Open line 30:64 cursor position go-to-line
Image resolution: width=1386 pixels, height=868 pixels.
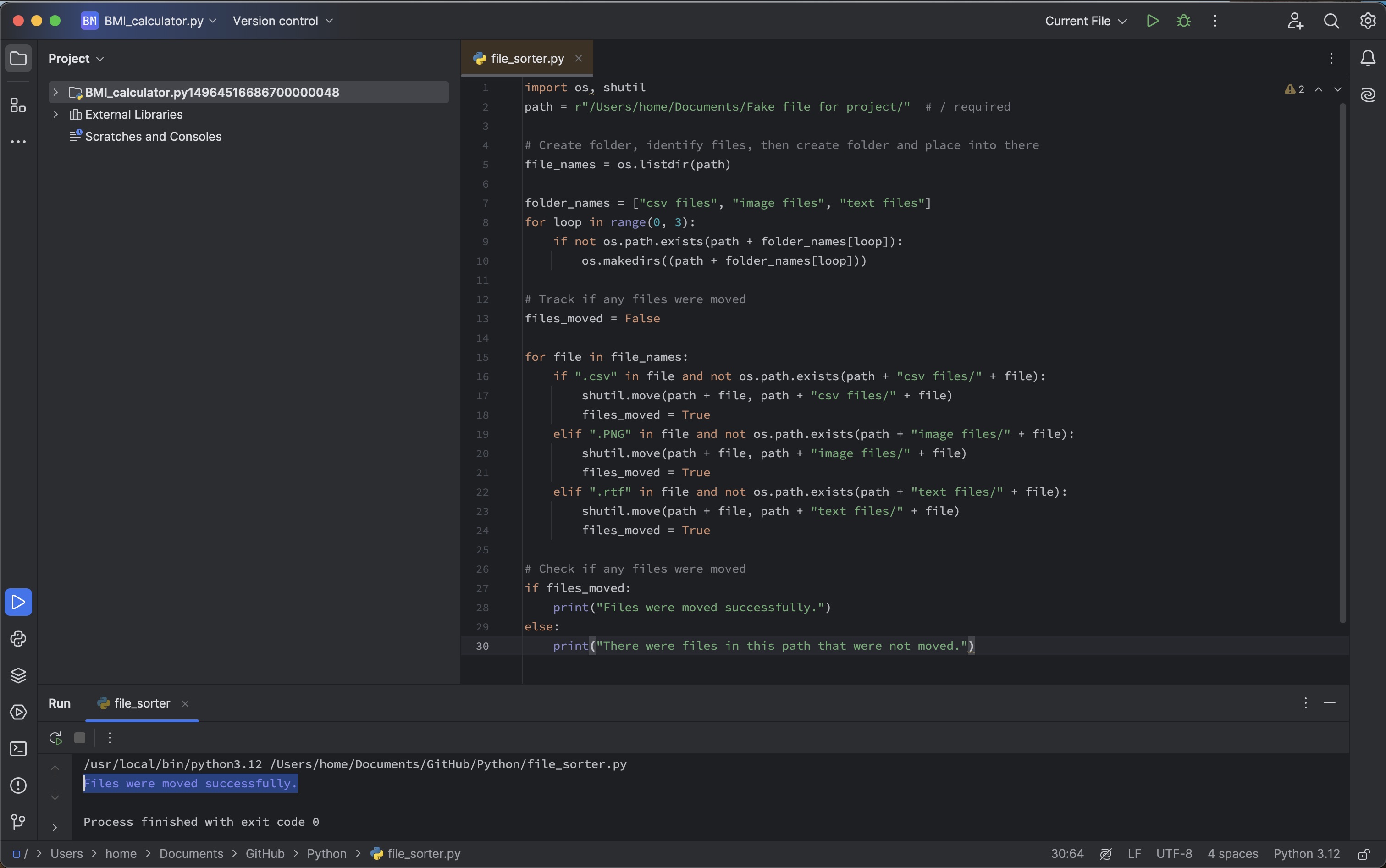point(1067,854)
